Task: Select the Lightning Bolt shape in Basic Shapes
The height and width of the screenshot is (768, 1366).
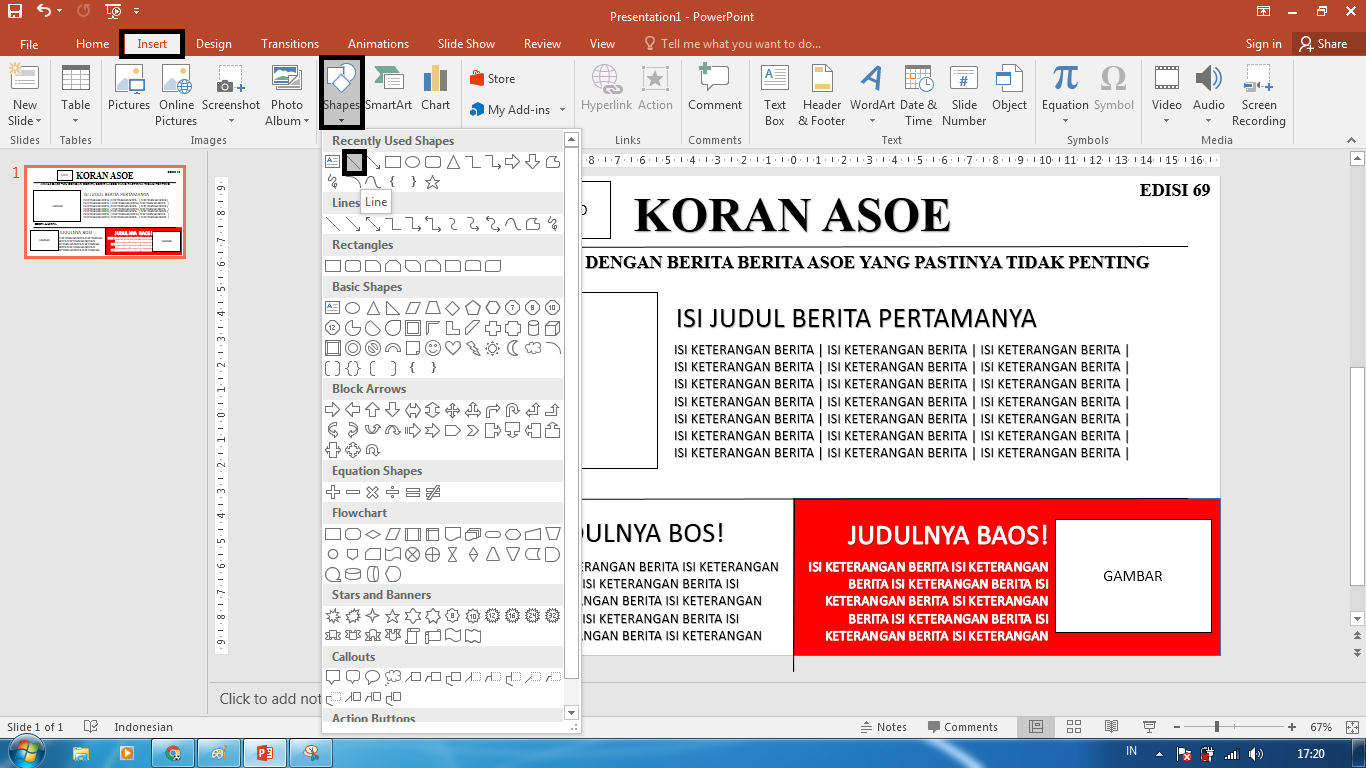Action: coord(472,348)
